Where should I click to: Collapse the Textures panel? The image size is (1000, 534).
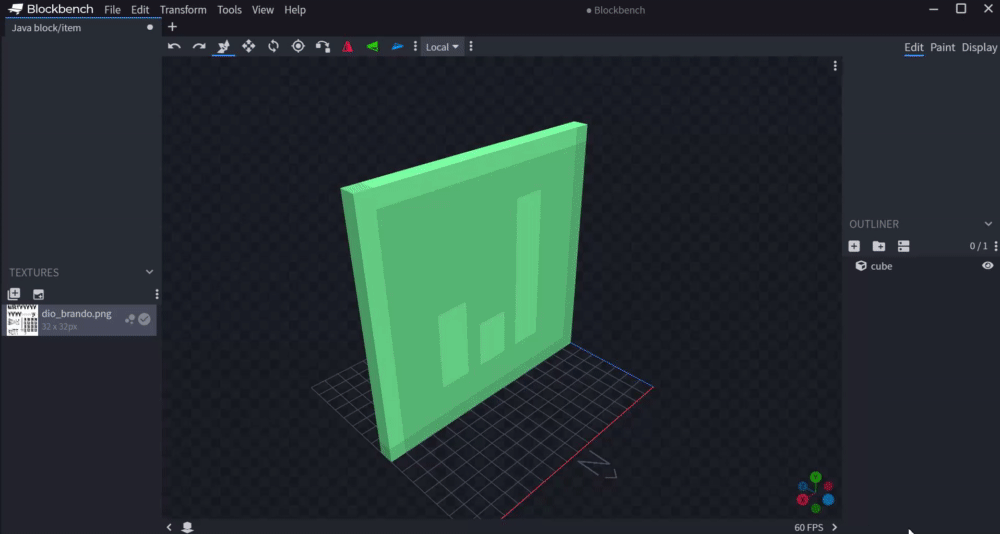pyautogui.click(x=149, y=272)
